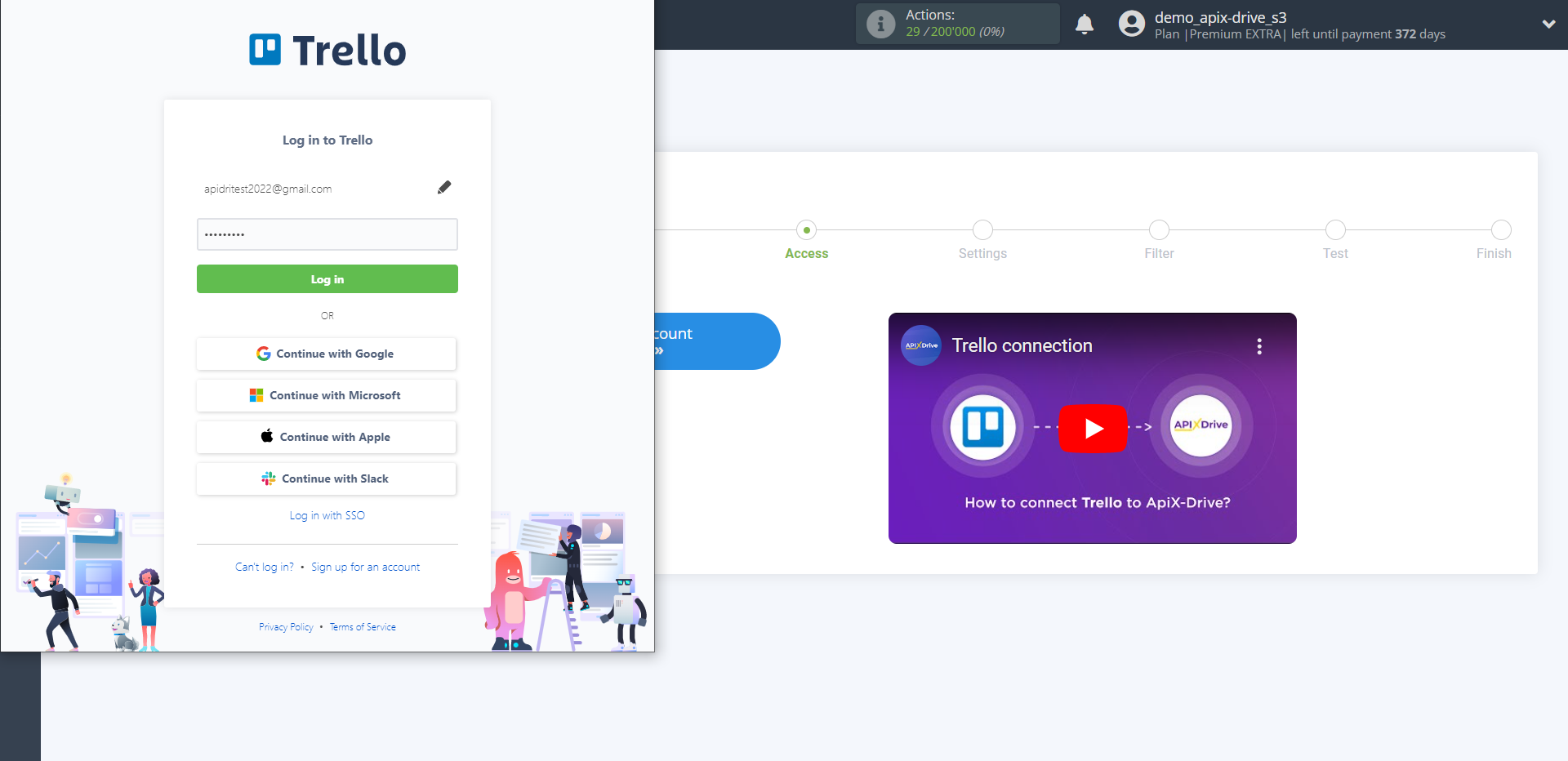Edit the email with the pencil icon
The image size is (1568, 761).
click(x=444, y=188)
